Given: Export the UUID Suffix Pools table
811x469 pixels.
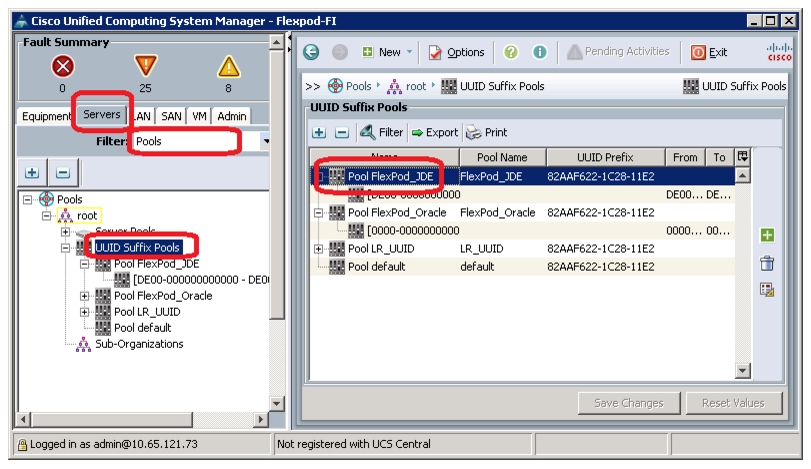Looking at the screenshot, I should [x=435, y=132].
